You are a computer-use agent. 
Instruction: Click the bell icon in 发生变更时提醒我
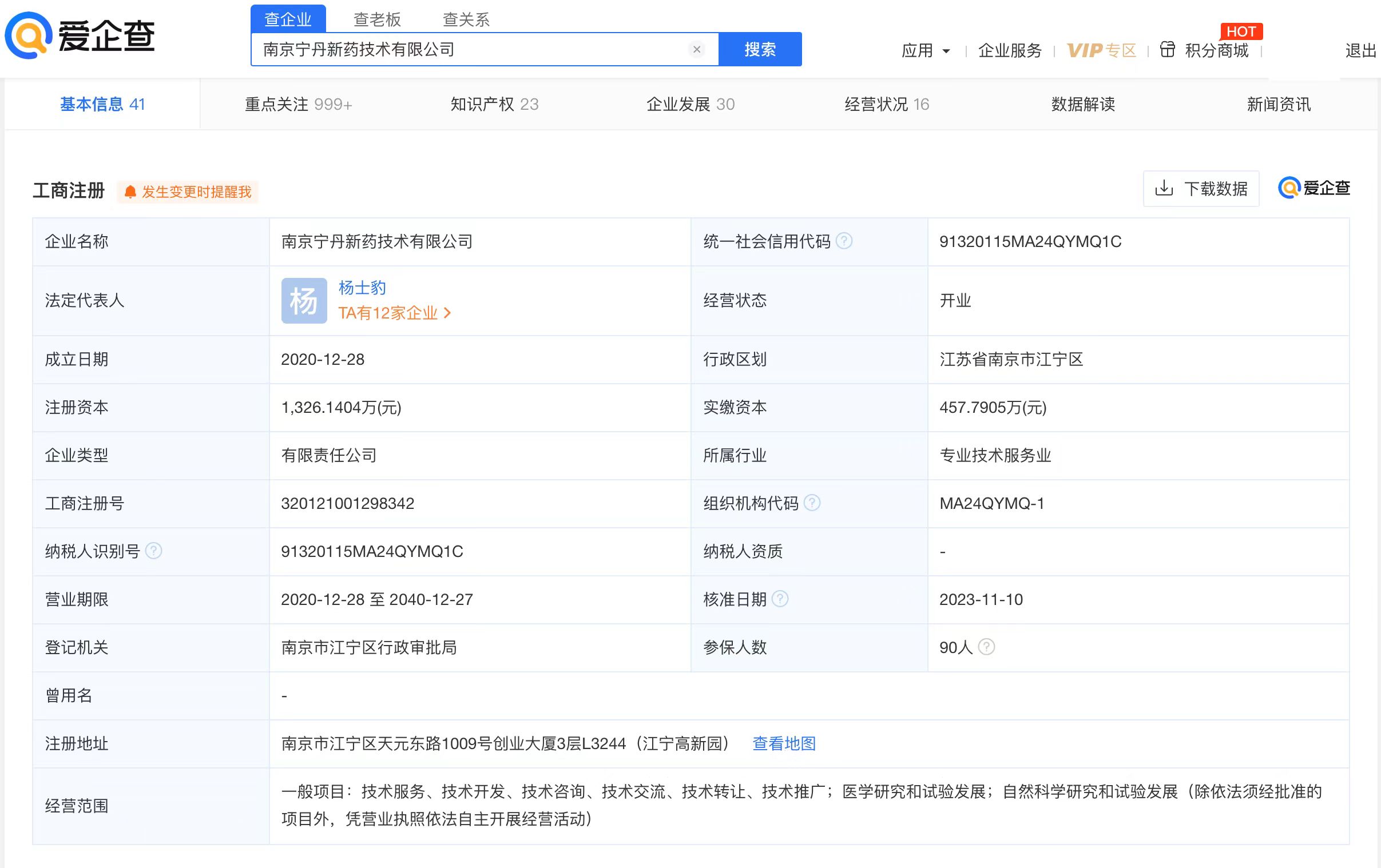(x=130, y=192)
